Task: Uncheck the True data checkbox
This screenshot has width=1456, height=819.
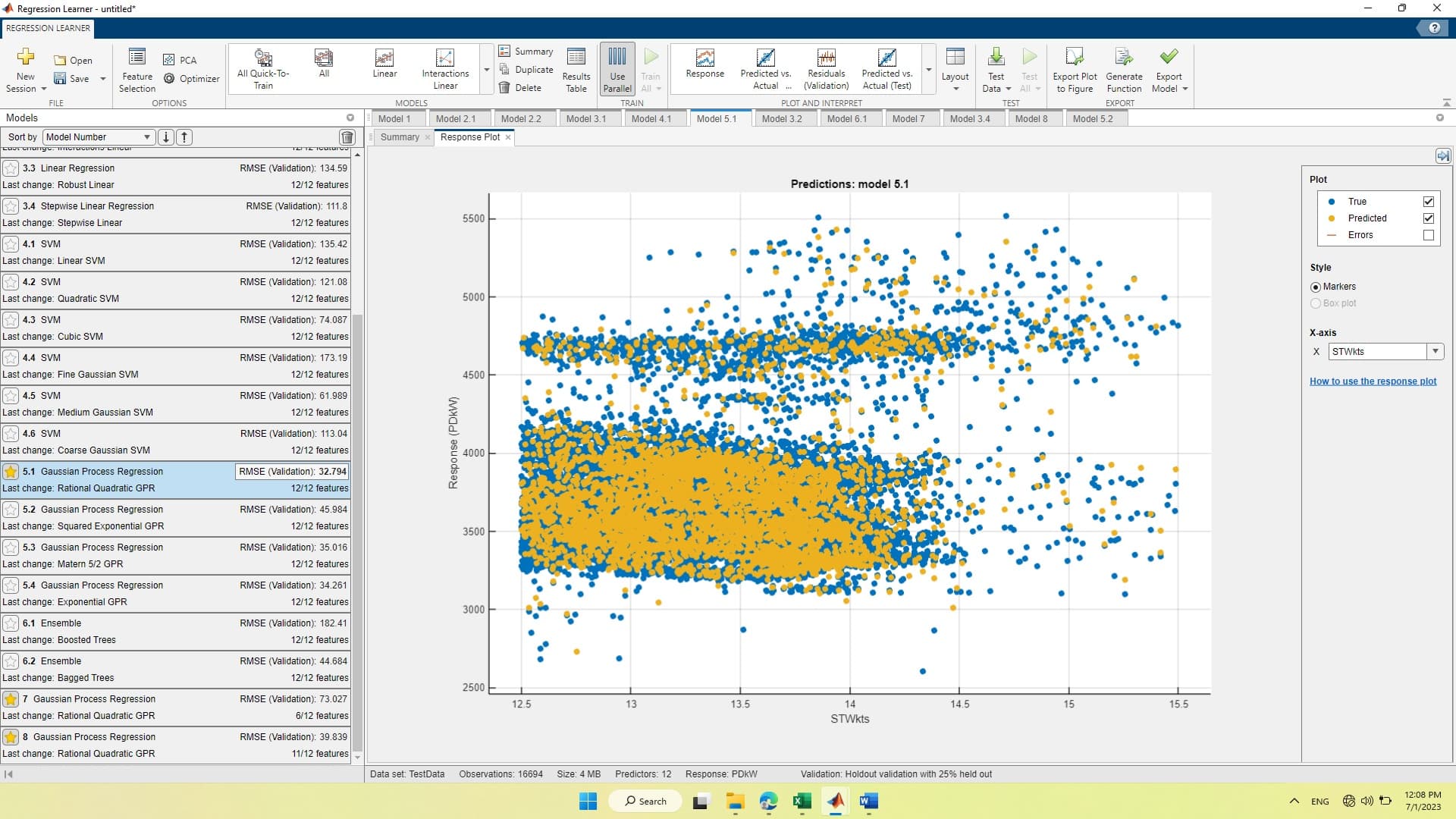Action: point(1429,202)
